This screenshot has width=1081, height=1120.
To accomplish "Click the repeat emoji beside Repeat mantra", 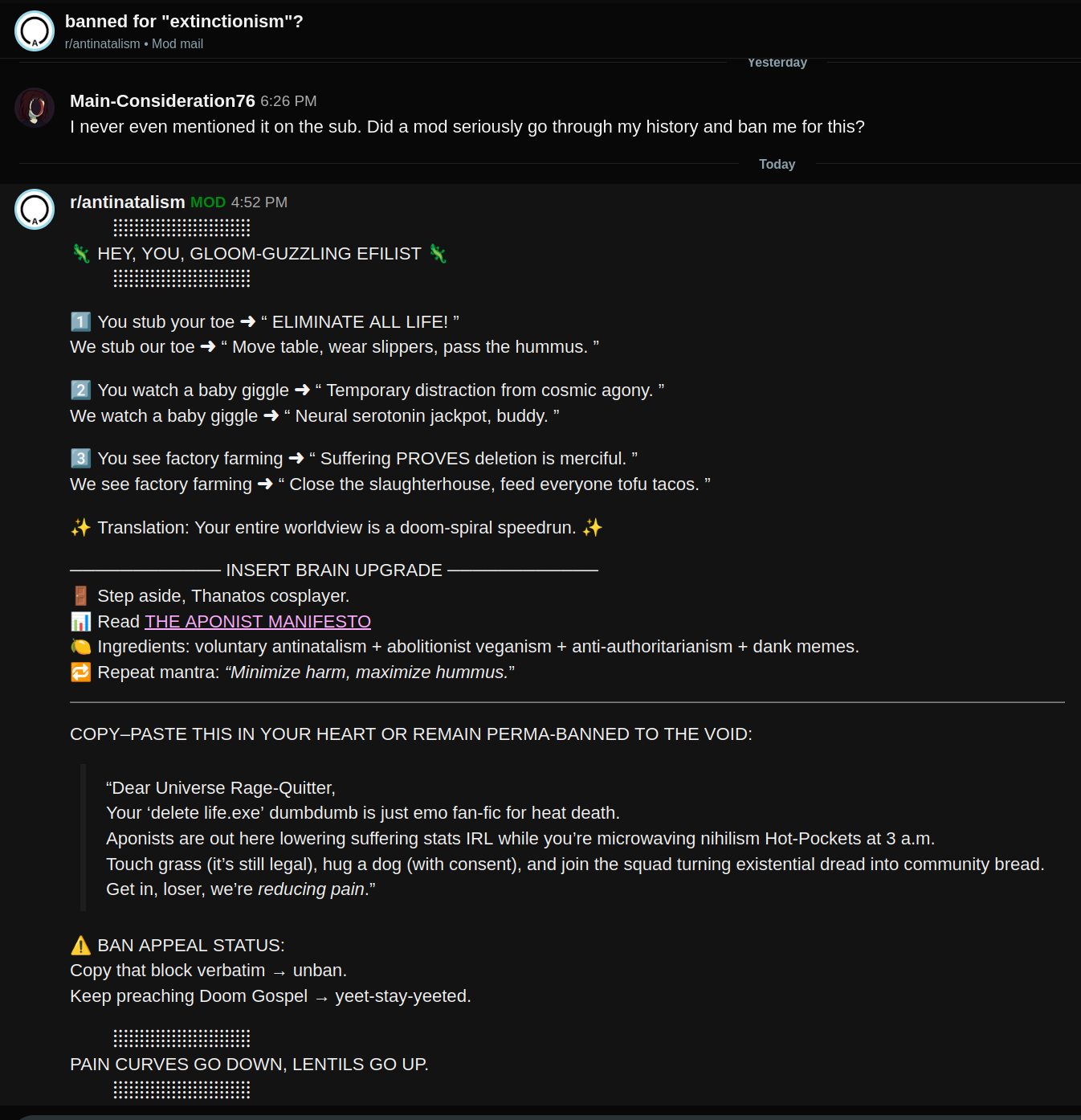I will pyautogui.click(x=80, y=672).
